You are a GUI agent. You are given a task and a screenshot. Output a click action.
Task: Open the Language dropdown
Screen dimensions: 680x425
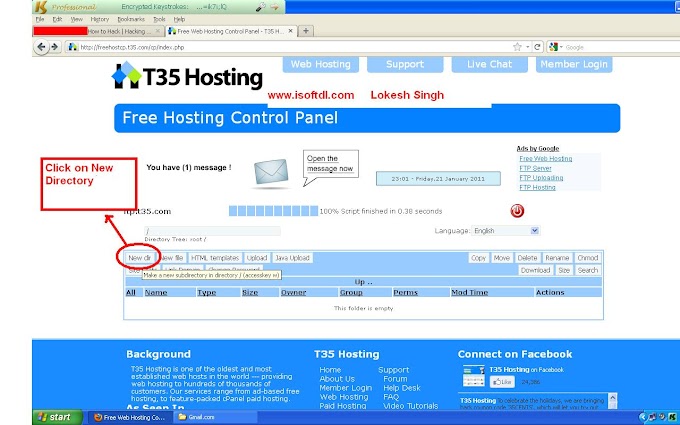click(x=506, y=231)
